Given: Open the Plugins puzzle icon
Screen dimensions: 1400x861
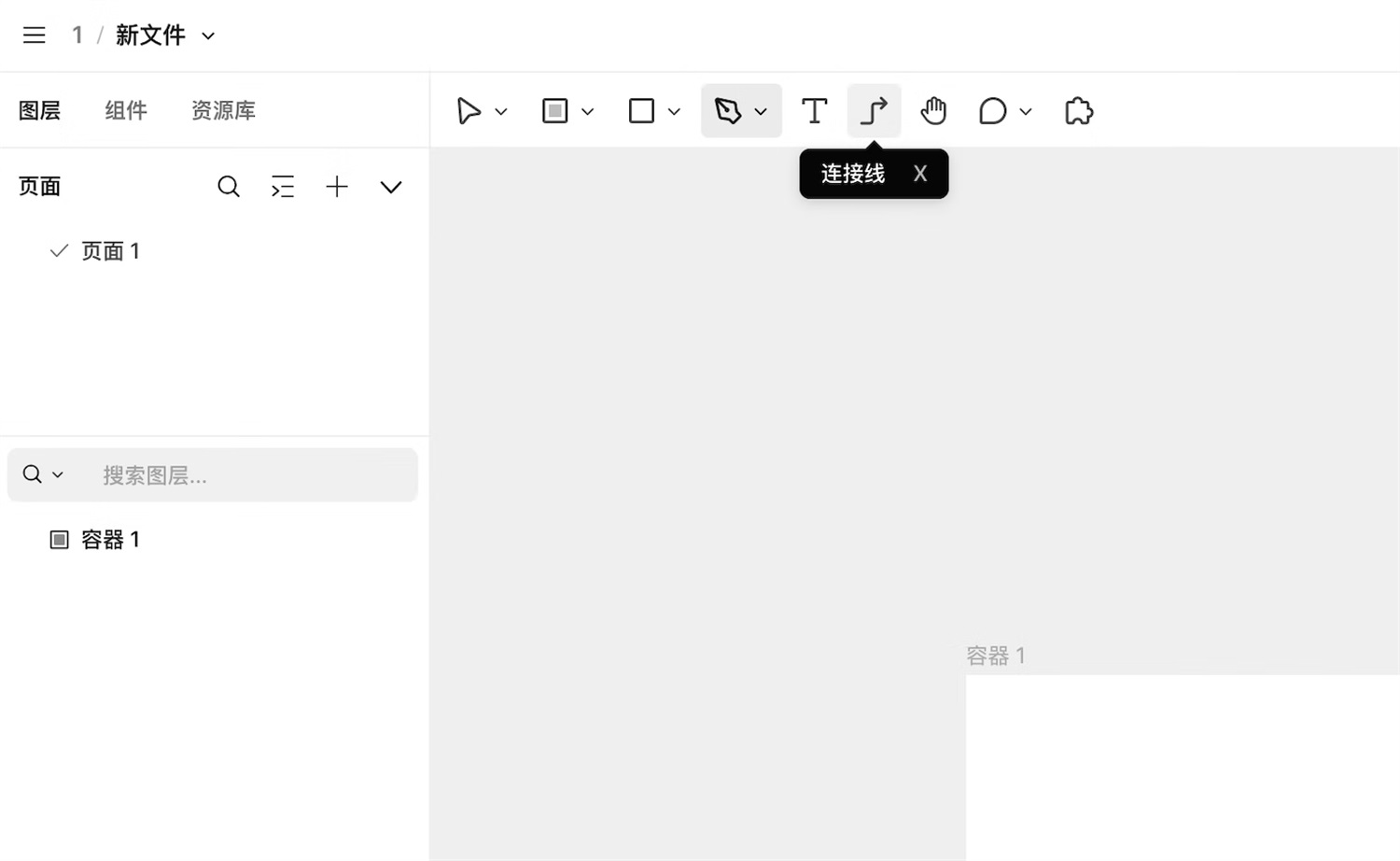Looking at the screenshot, I should coord(1079,111).
